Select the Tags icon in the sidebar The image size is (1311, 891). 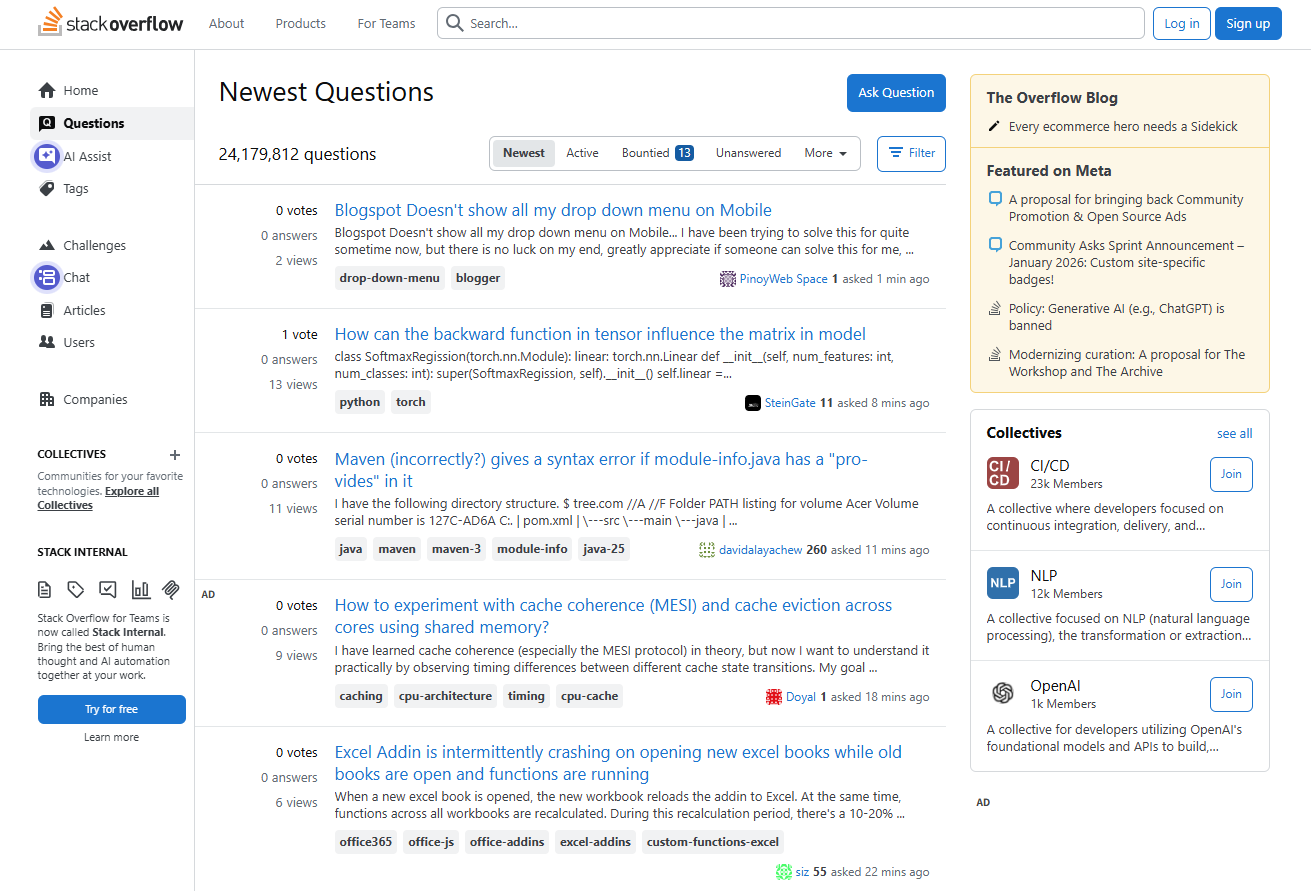click(x=46, y=188)
